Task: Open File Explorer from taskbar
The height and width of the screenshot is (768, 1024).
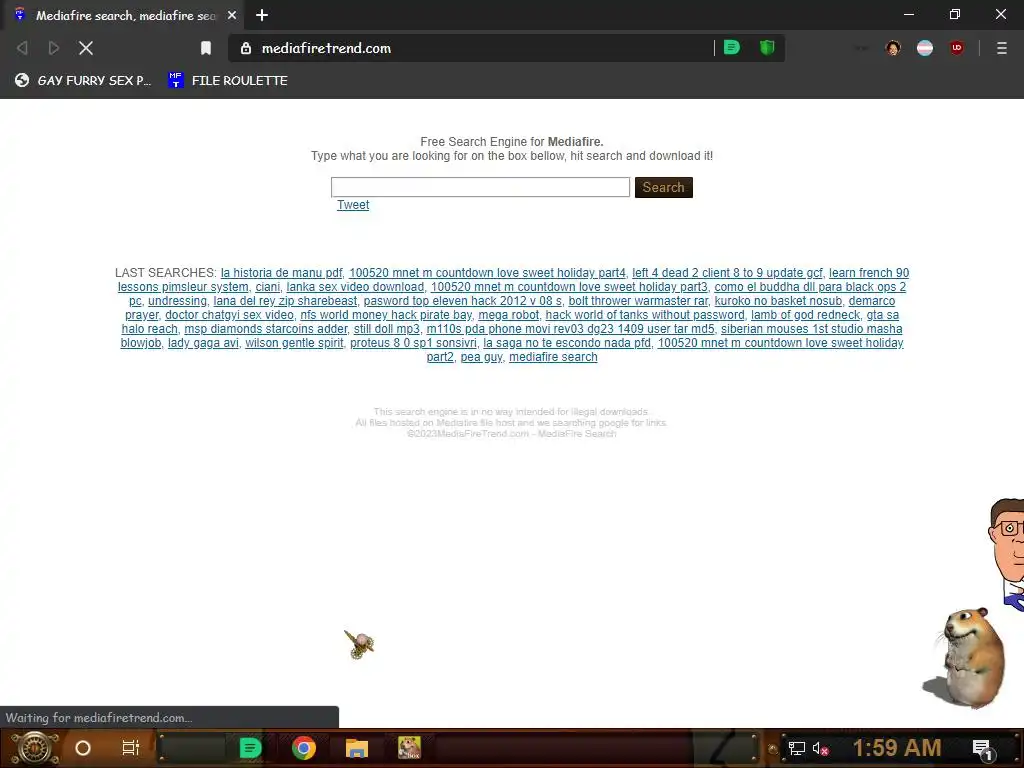Action: click(x=357, y=748)
